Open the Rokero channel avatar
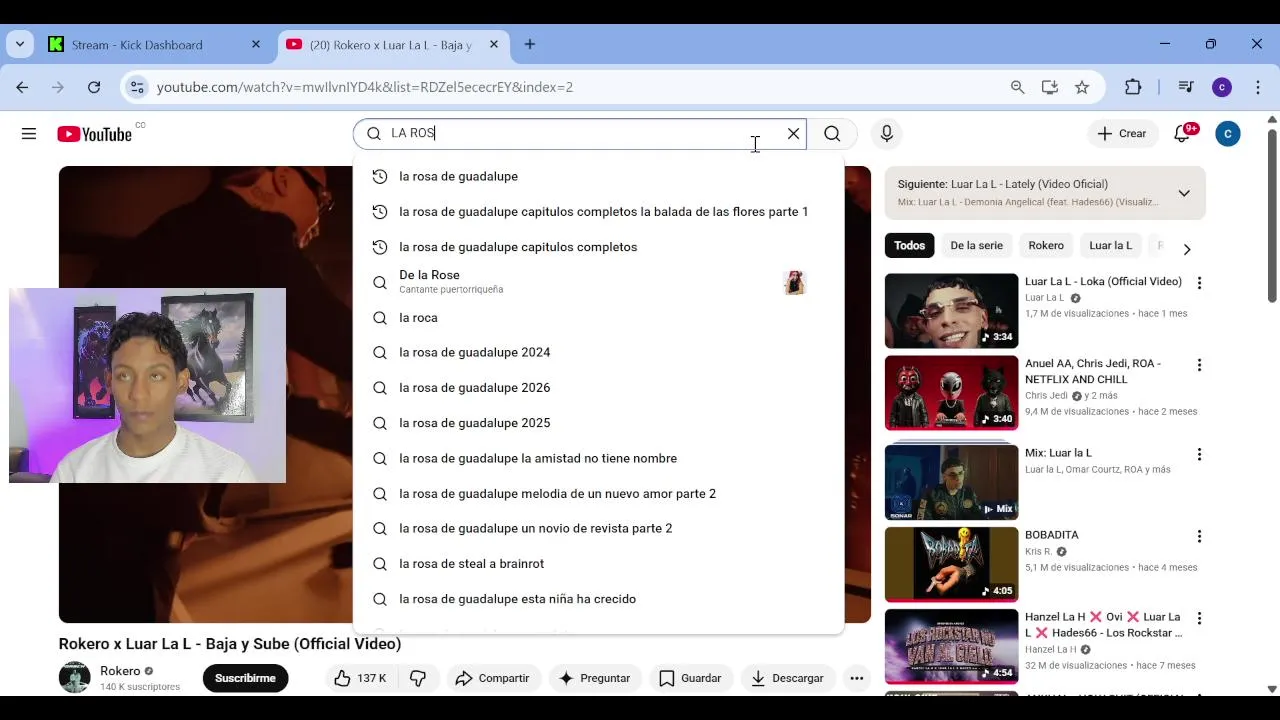The height and width of the screenshot is (720, 1280). click(x=75, y=677)
